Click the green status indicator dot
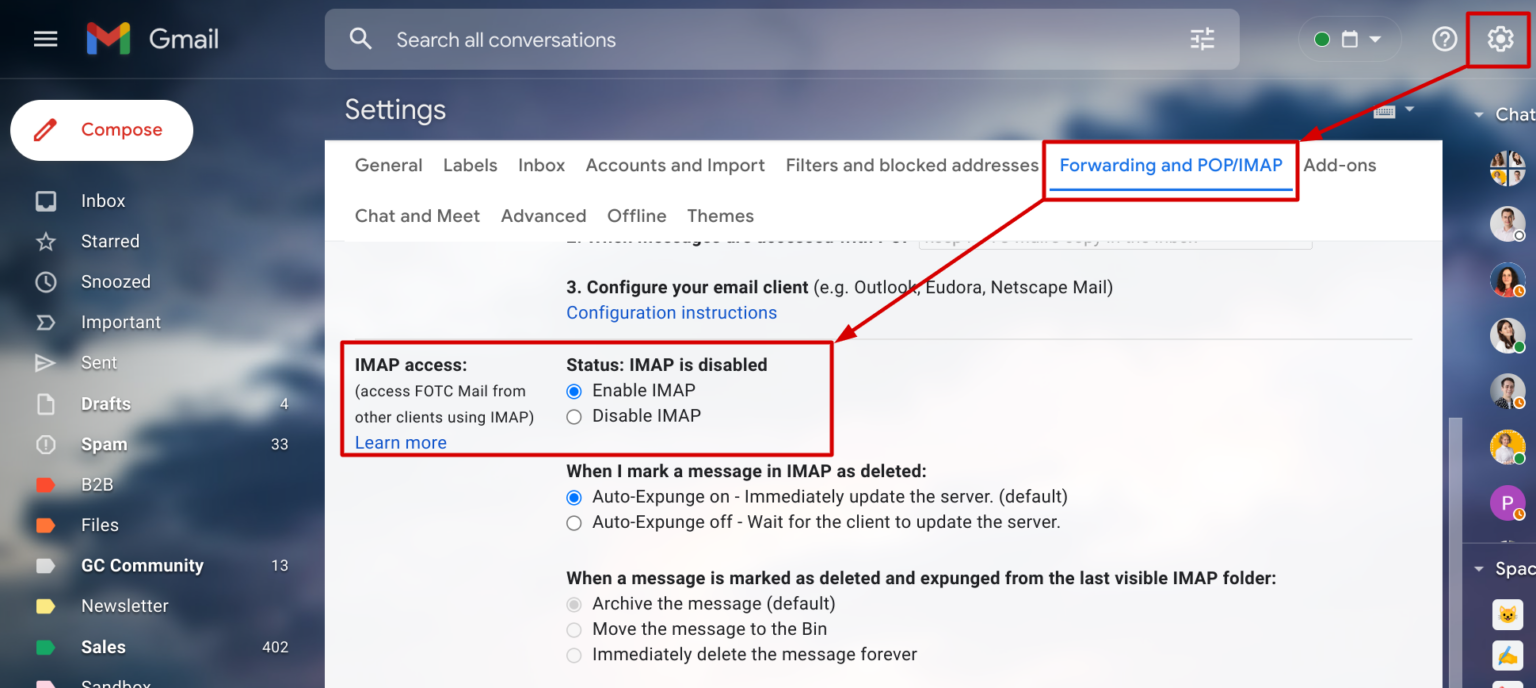 tap(1322, 39)
